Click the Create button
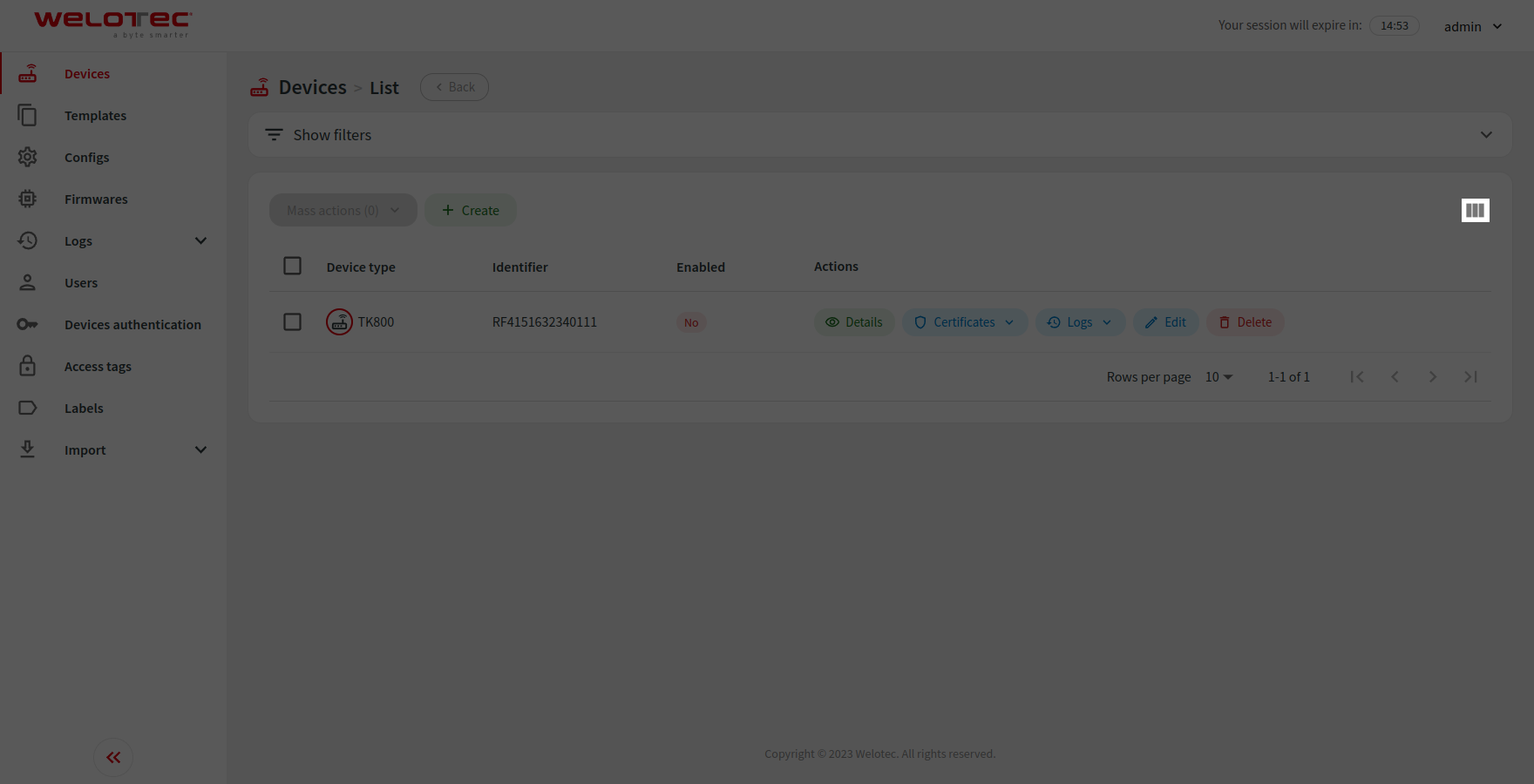The width and height of the screenshot is (1534, 784). [x=471, y=210]
